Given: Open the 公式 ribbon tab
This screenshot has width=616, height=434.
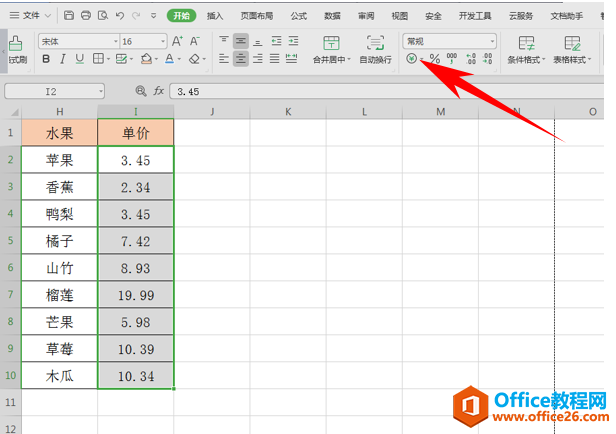Looking at the screenshot, I should (299, 16).
